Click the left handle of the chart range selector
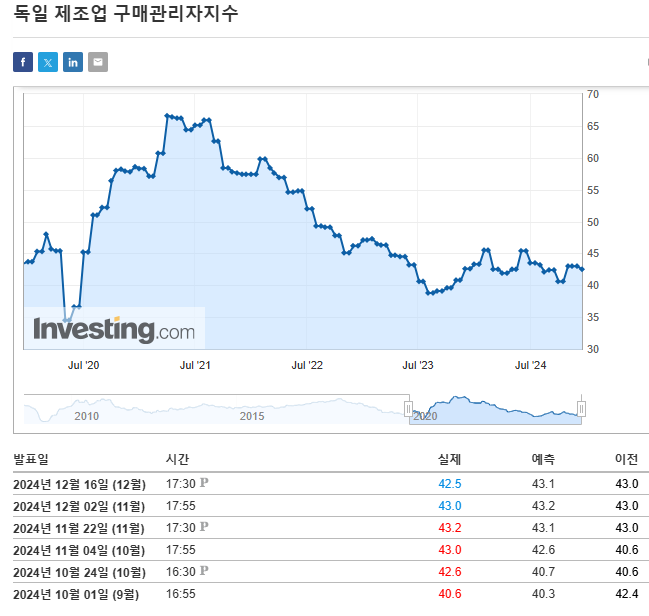The height and width of the screenshot is (616, 649). pyautogui.click(x=408, y=408)
